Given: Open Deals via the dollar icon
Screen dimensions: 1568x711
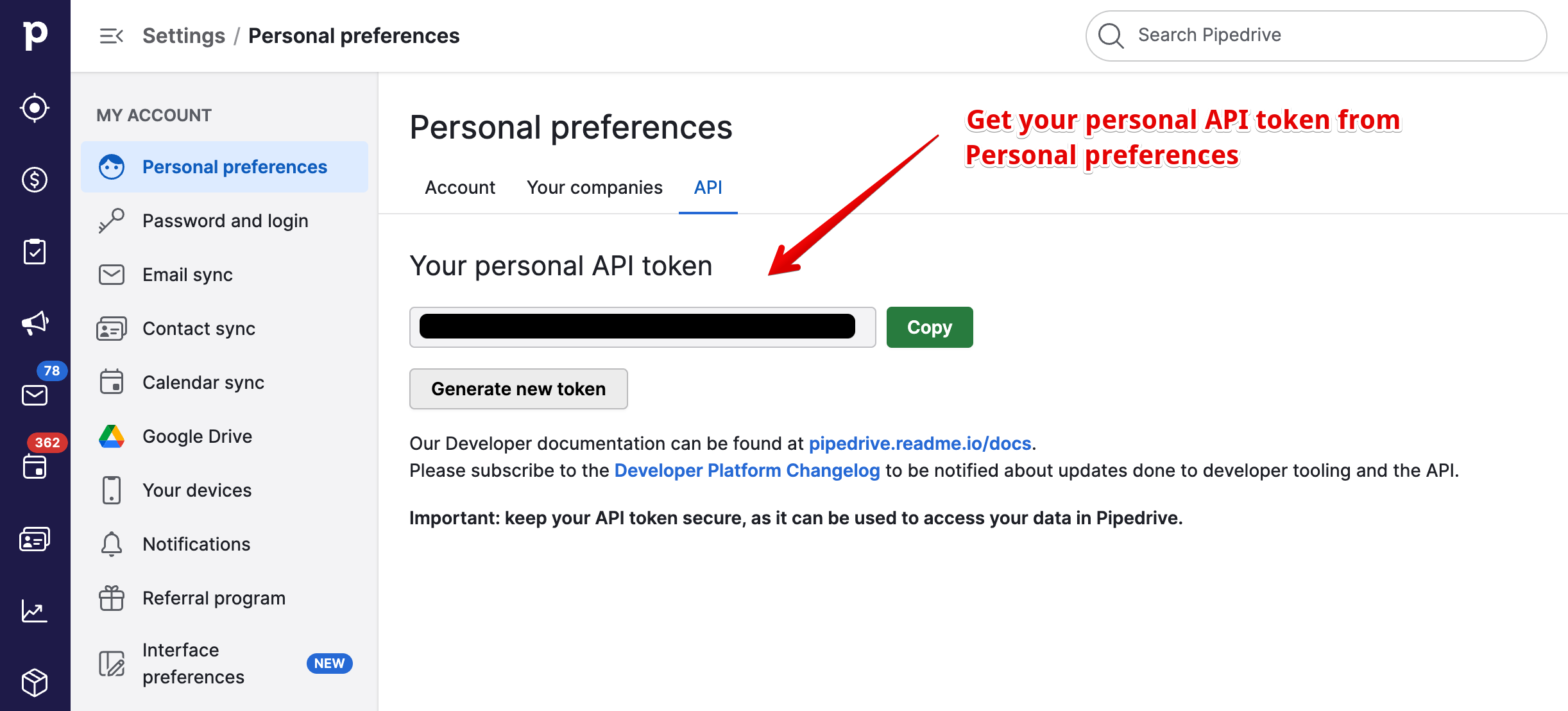Looking at the screenshot, I should coord(35,180).
